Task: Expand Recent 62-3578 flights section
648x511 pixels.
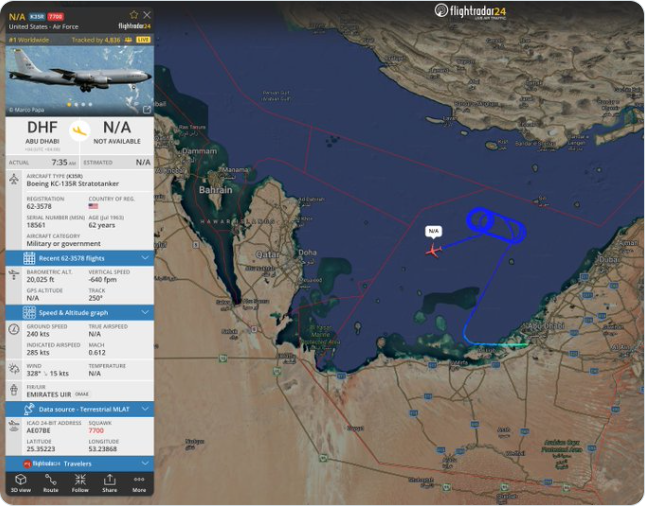Action: [80, 258]
